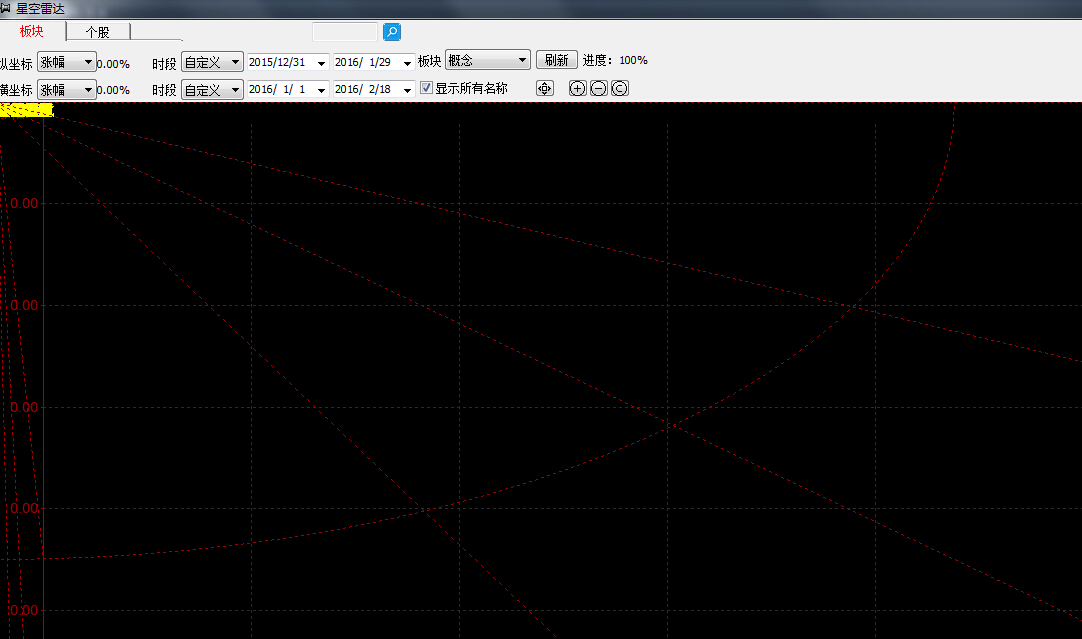
Task: Switch to the 个股 tab
Action: (x=98, y=32)
